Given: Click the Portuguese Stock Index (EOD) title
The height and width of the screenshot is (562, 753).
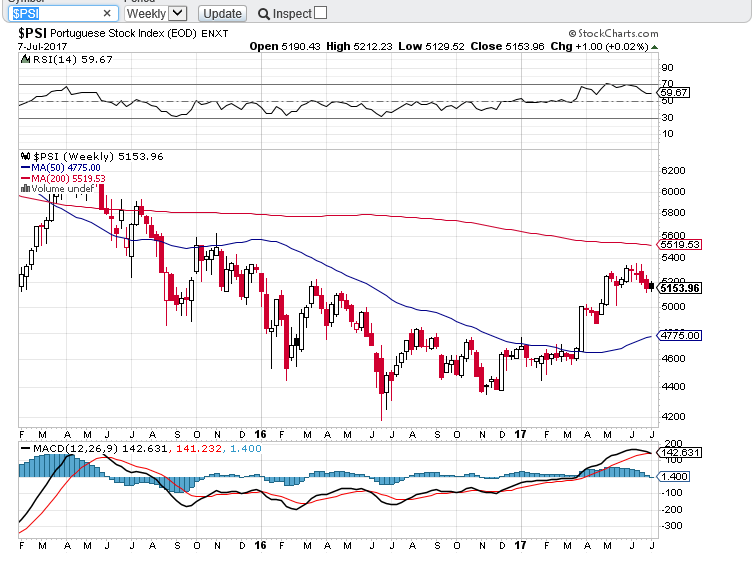Looking at the screenshot, I should pos(123,34).
